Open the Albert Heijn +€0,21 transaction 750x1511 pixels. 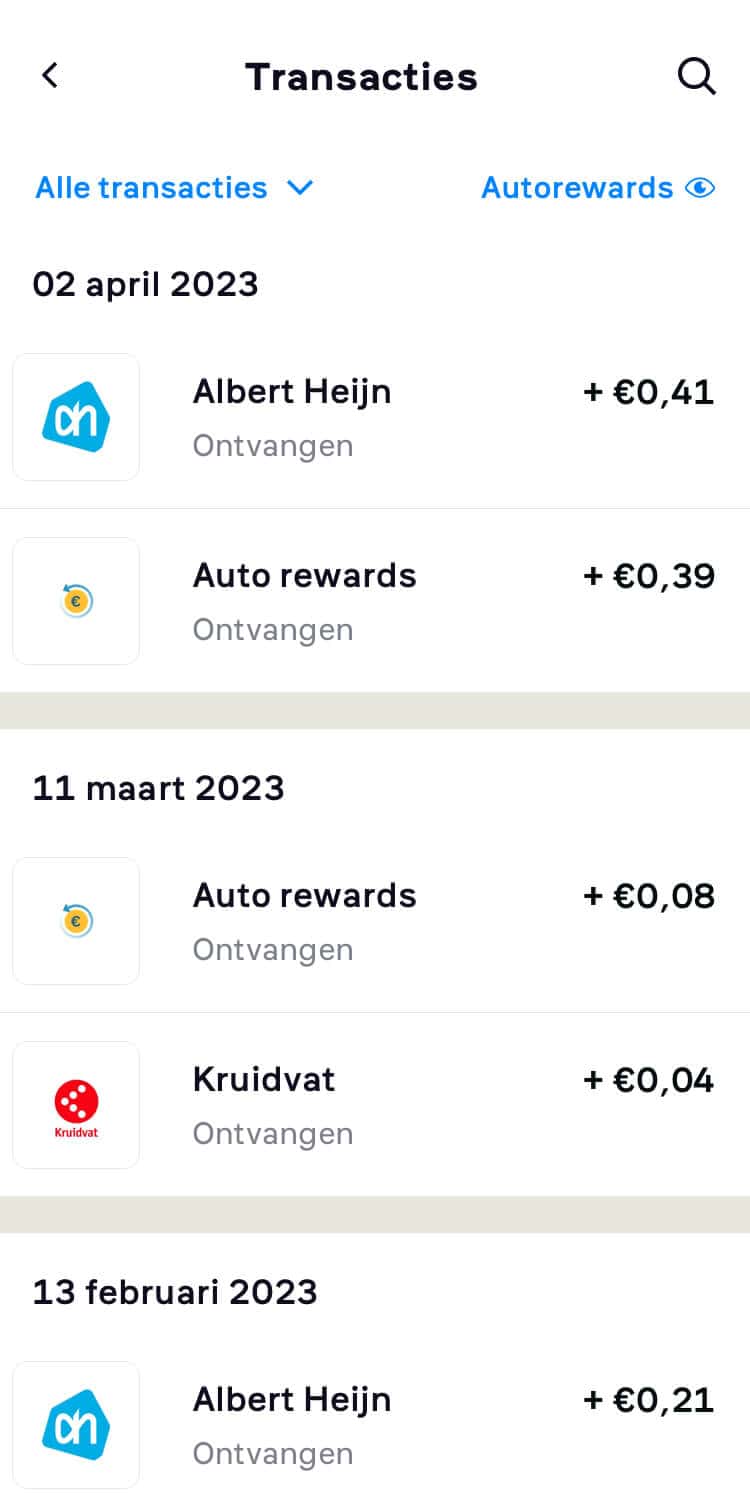375,1425
